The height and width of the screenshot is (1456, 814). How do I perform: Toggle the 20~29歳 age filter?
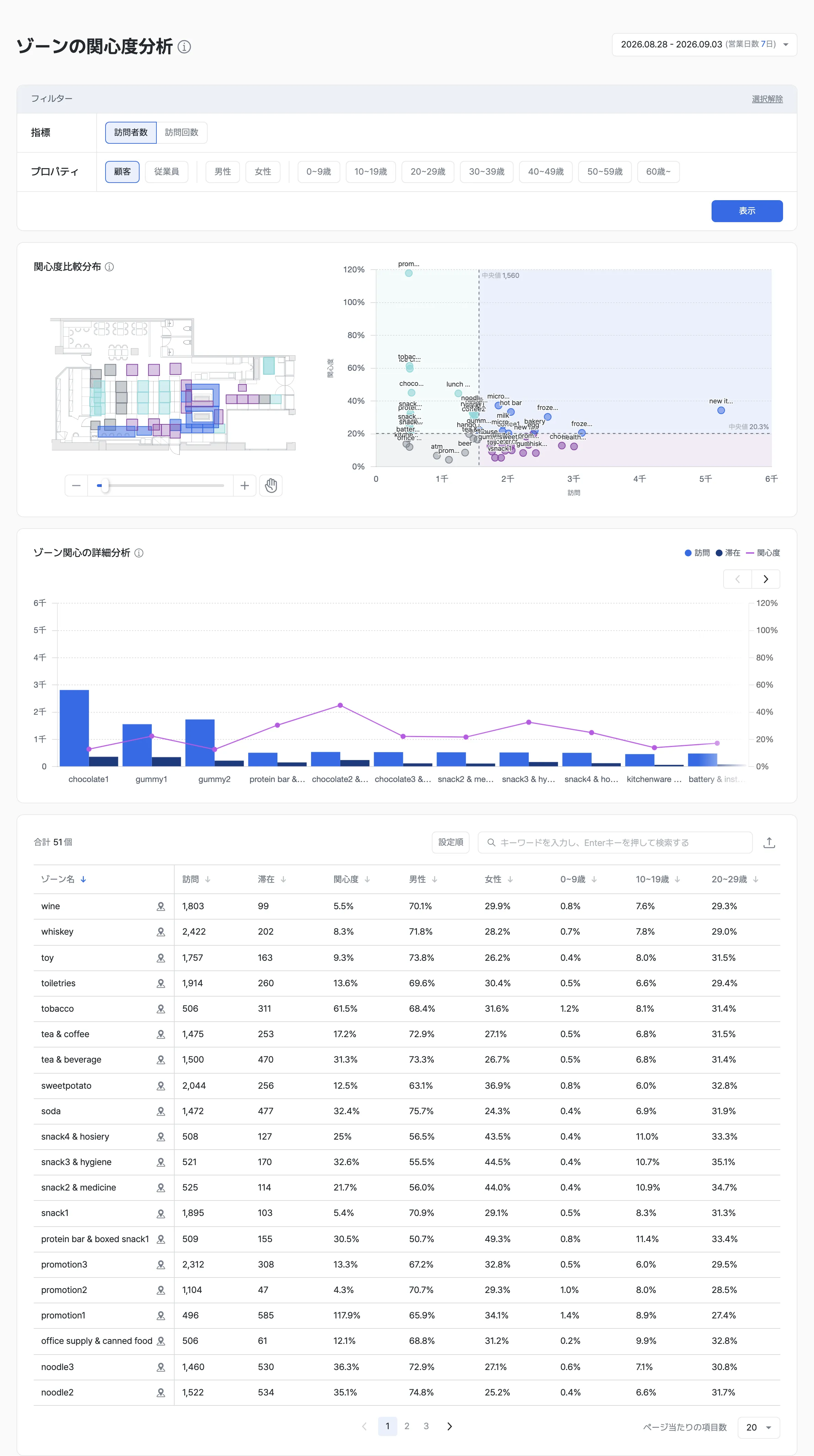point(428,172)
